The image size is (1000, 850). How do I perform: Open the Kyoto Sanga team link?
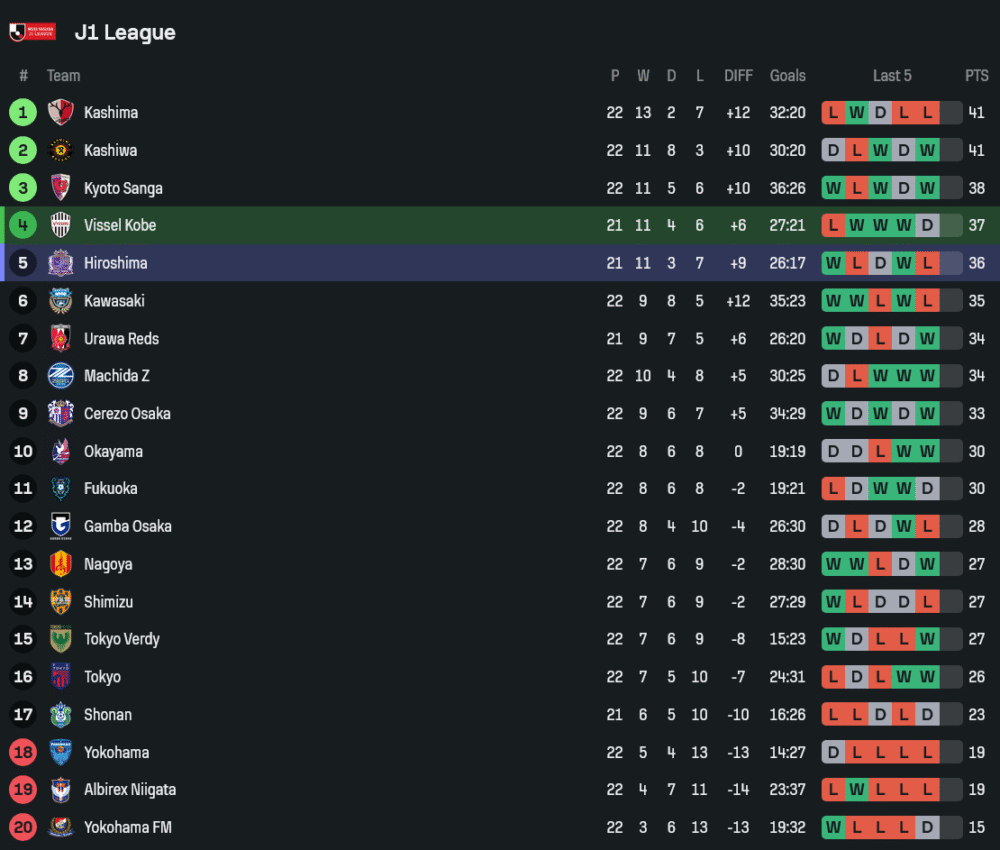click(x=123, y=188)
